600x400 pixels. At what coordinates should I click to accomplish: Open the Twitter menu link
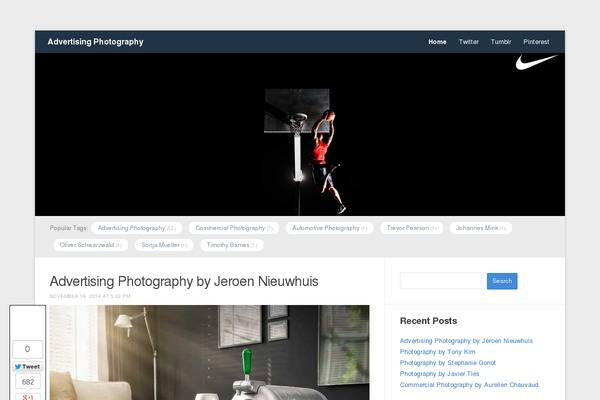point(468,42)
